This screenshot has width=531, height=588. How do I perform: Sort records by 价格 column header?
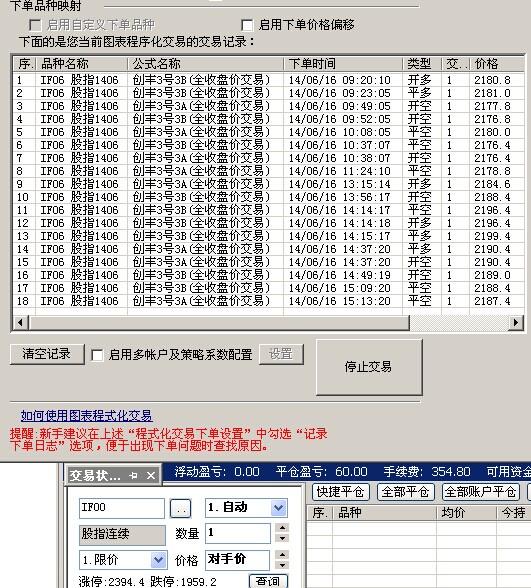497,64
